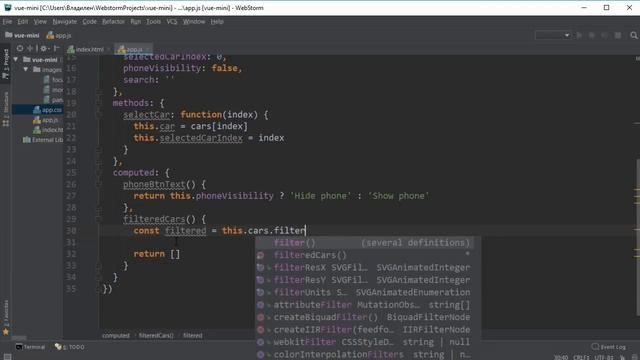Select index.html in the project tree

click(x=48, y=130)
